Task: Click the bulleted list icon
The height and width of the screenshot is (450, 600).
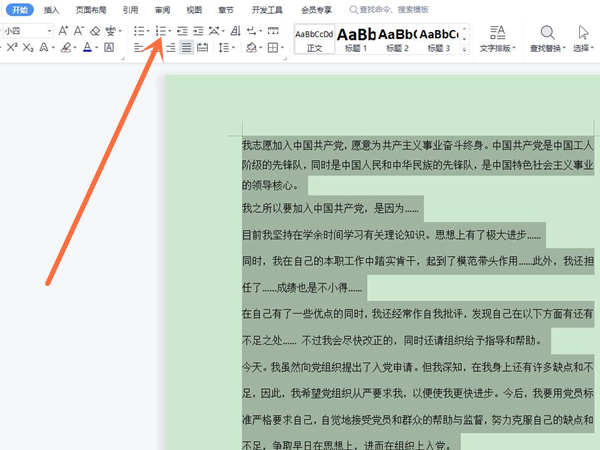Action: coord(138,31)
